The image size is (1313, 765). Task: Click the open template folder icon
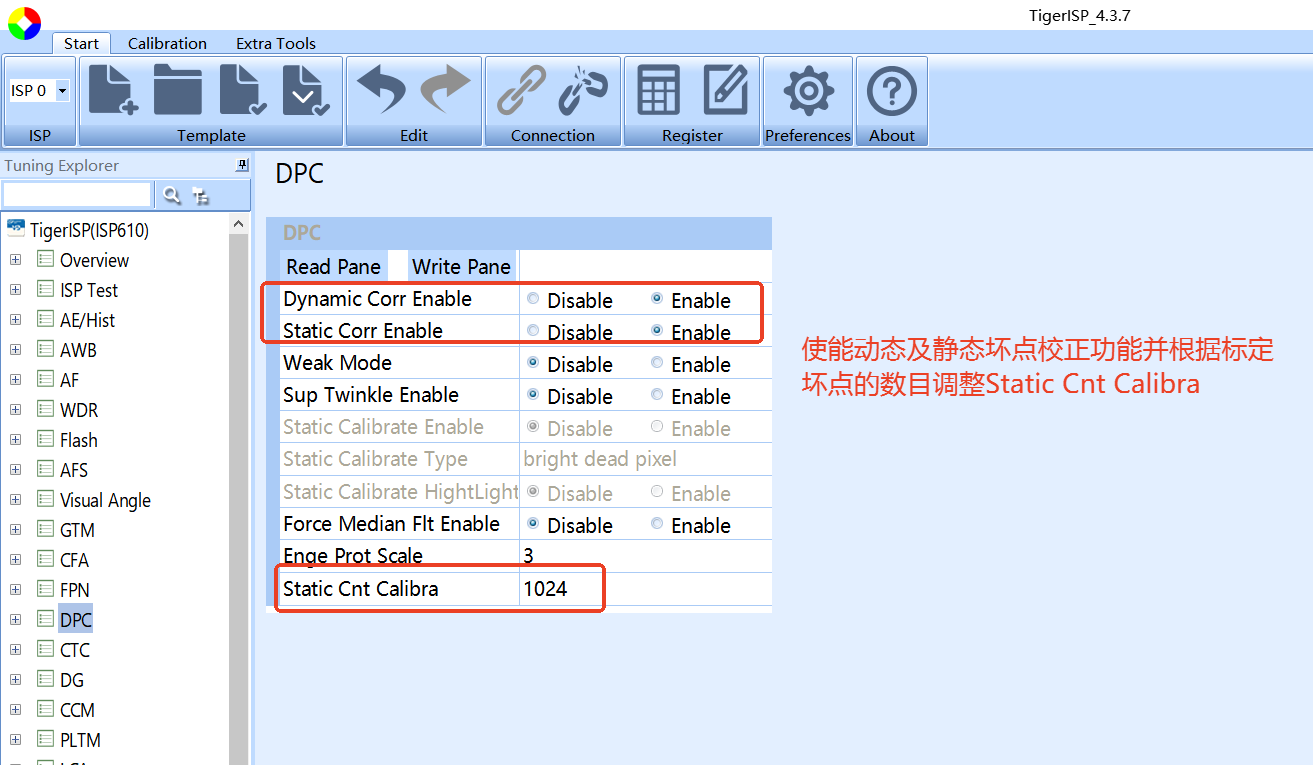tap(178, 89)
